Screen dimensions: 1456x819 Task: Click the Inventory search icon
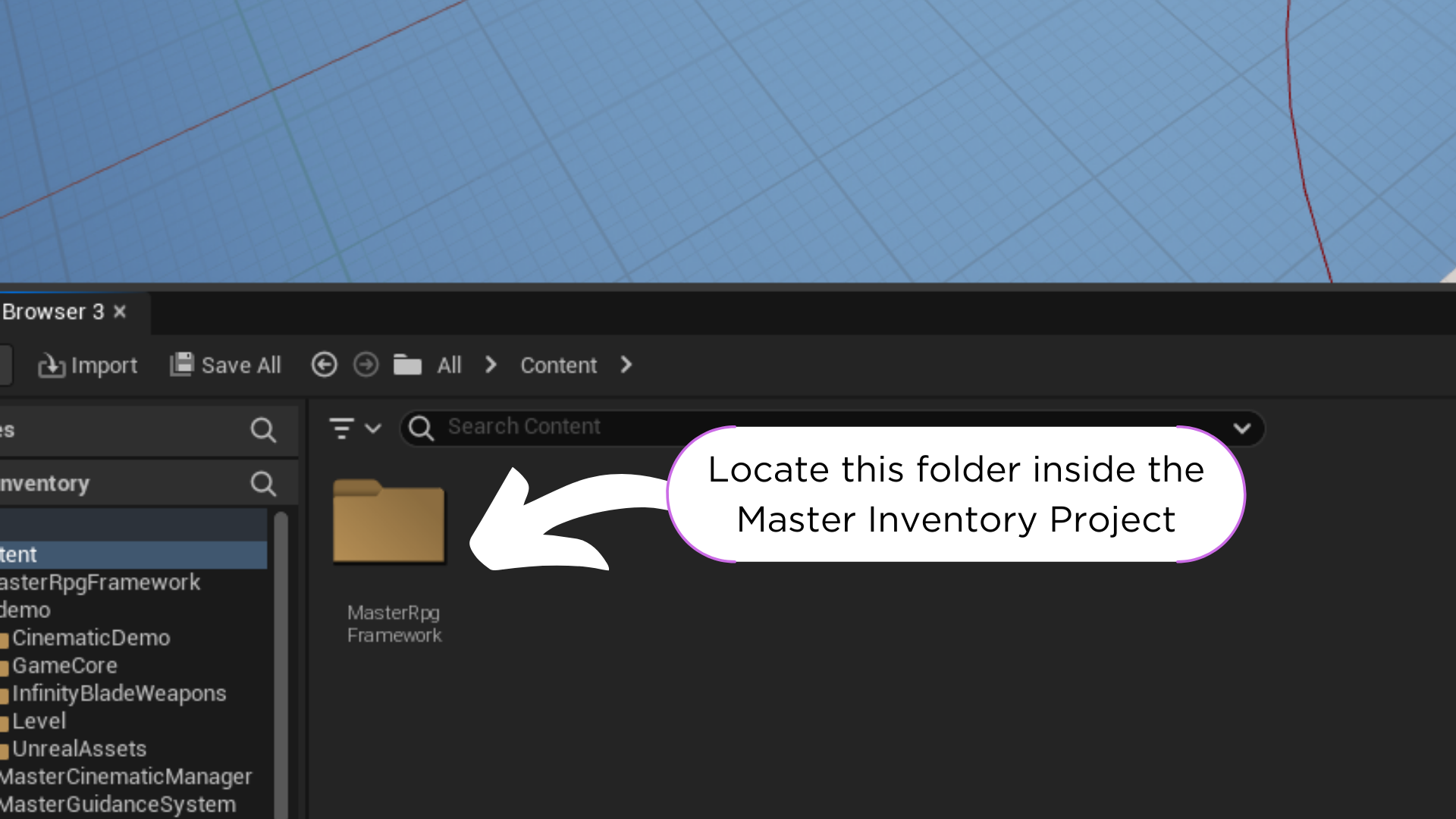pyautogui.click(x=263, y=483)
